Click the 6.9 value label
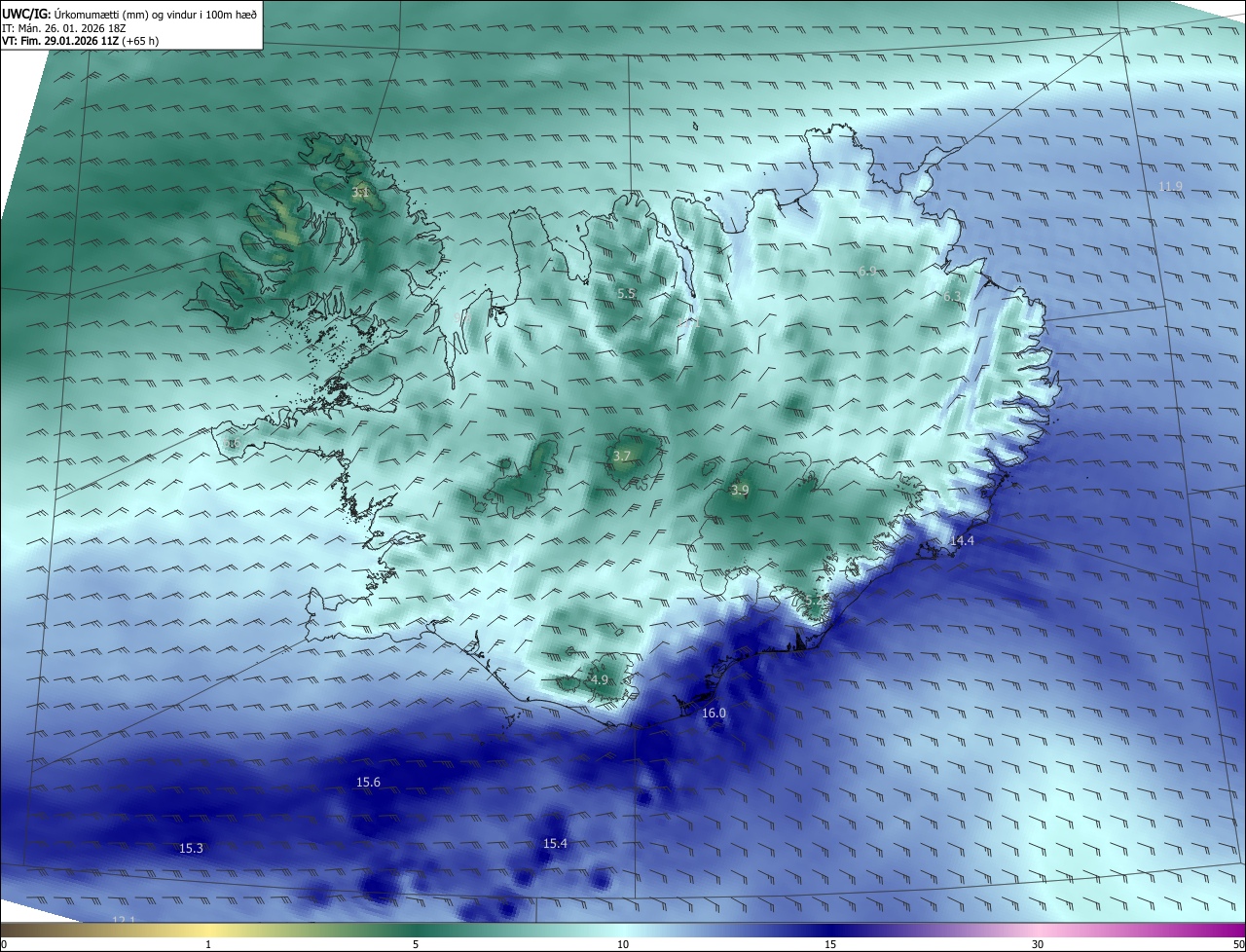The width and height of the screenshot is (1246, 952). [x=867, y=271]
